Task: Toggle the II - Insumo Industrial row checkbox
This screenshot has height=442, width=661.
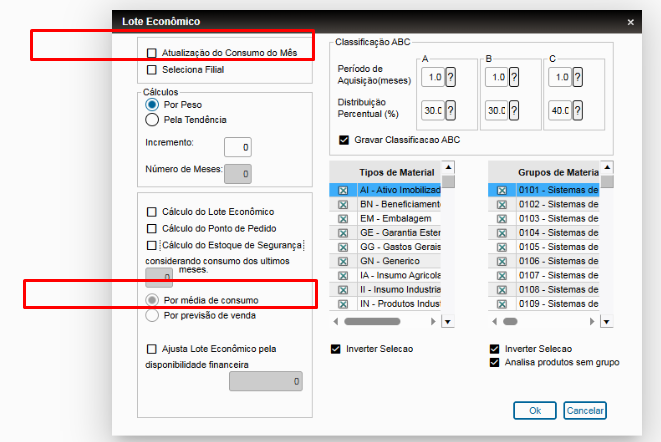Action: coord(343,290)
